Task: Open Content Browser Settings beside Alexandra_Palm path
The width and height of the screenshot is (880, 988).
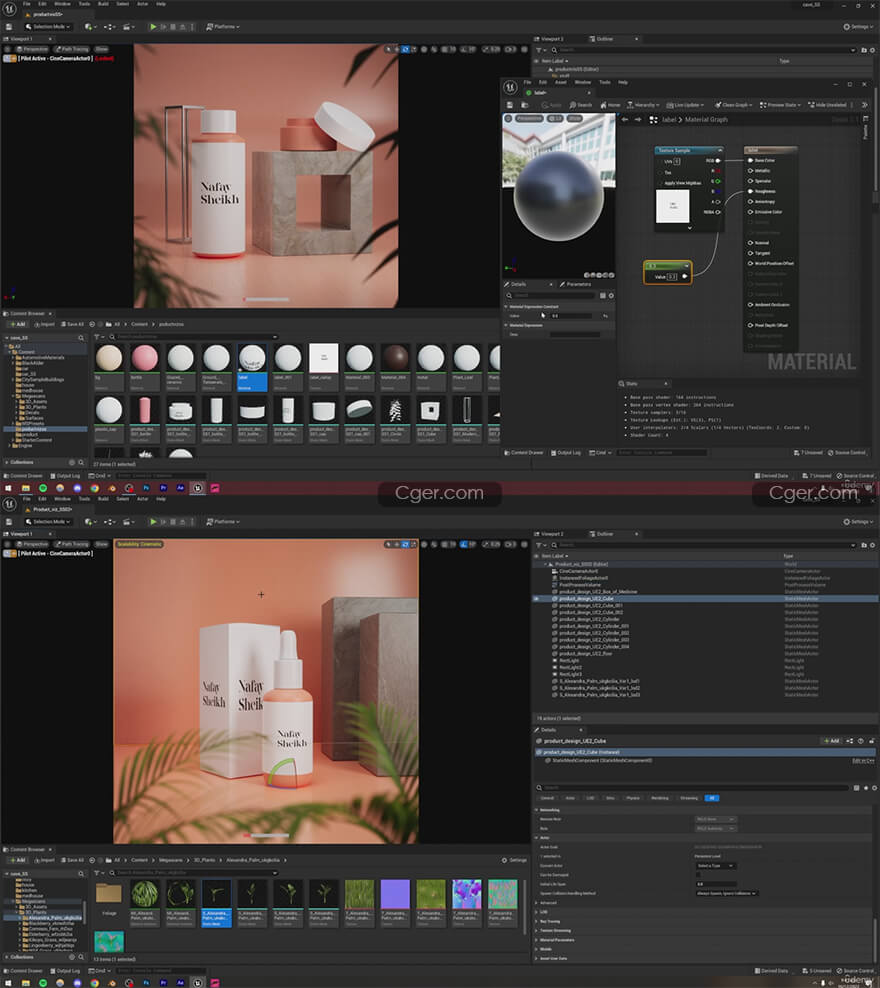Action: tap(514, 860)
